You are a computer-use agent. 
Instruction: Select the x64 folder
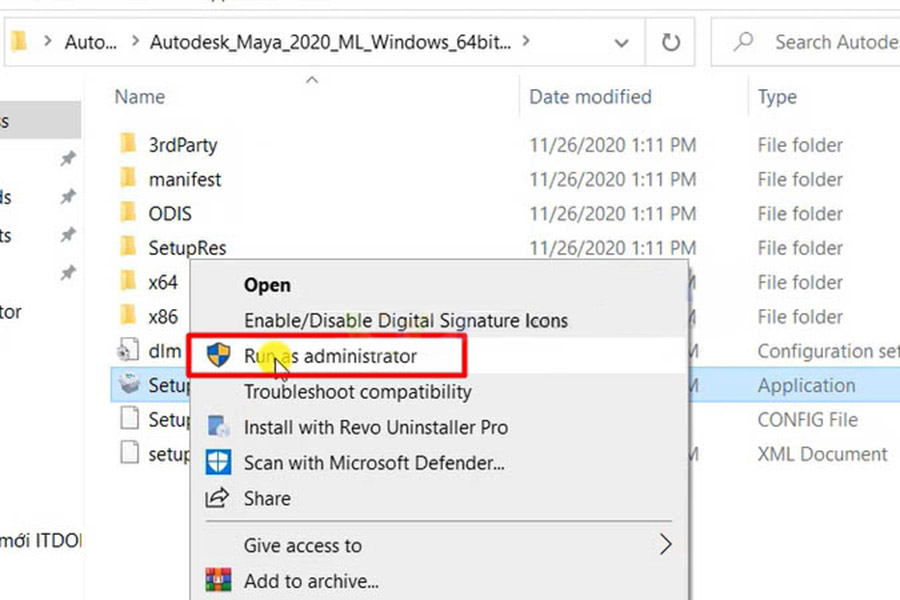click(x=163, y=282)
